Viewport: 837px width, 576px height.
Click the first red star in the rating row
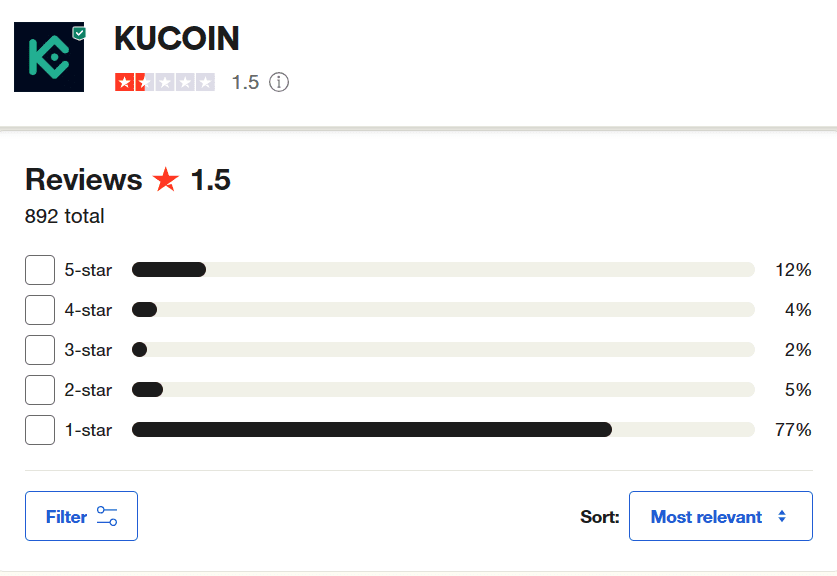(126, 82)
